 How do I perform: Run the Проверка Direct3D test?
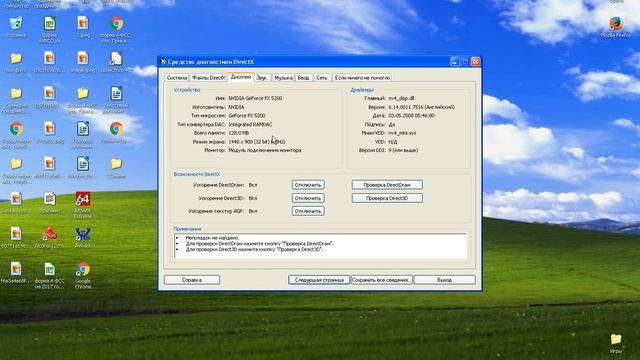click(387, 198)
